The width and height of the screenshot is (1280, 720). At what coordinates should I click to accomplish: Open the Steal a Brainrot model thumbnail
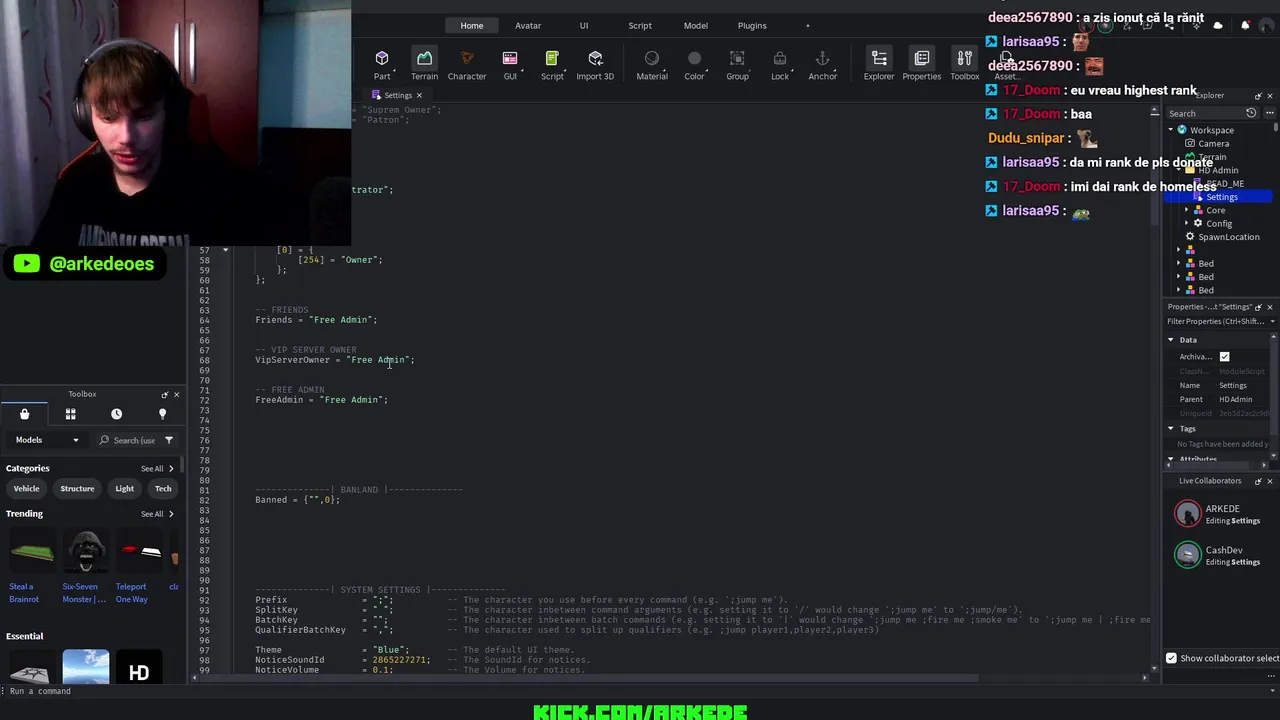[32, 553]
